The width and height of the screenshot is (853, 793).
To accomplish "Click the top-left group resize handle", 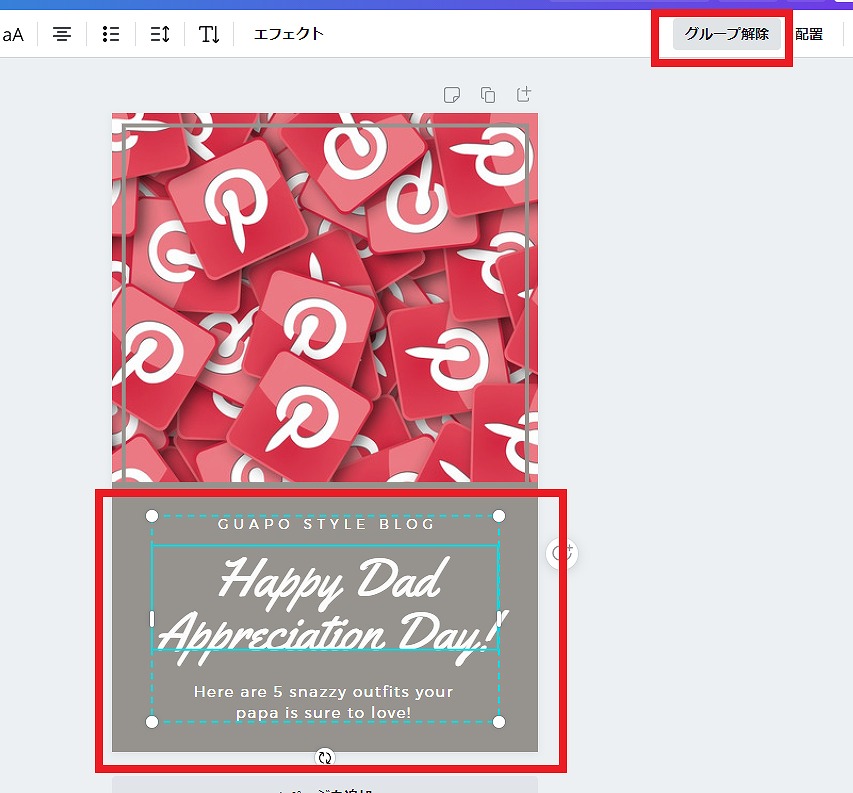I will (x=152, y=516).
